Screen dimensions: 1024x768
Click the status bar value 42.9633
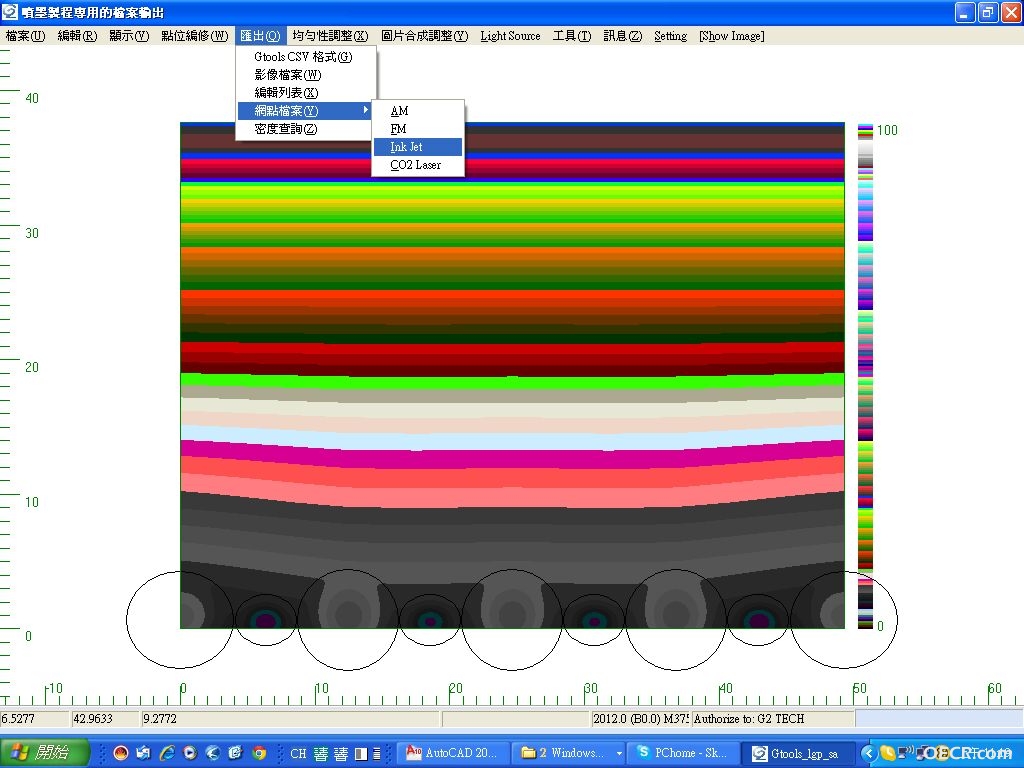[x=105, y=719]
